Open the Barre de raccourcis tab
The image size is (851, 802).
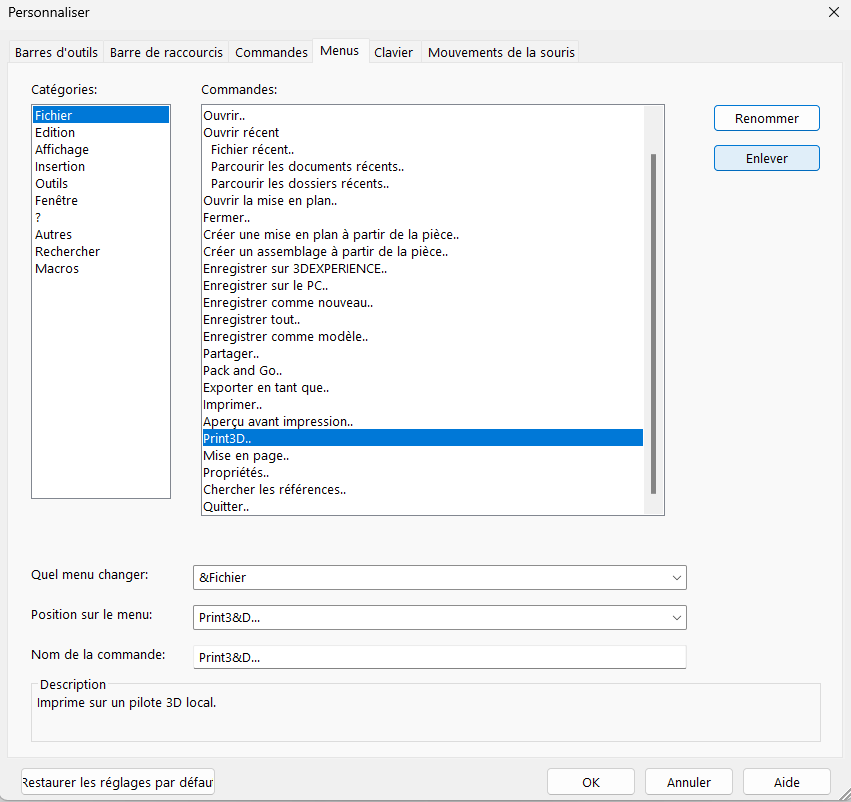(167, 52)
